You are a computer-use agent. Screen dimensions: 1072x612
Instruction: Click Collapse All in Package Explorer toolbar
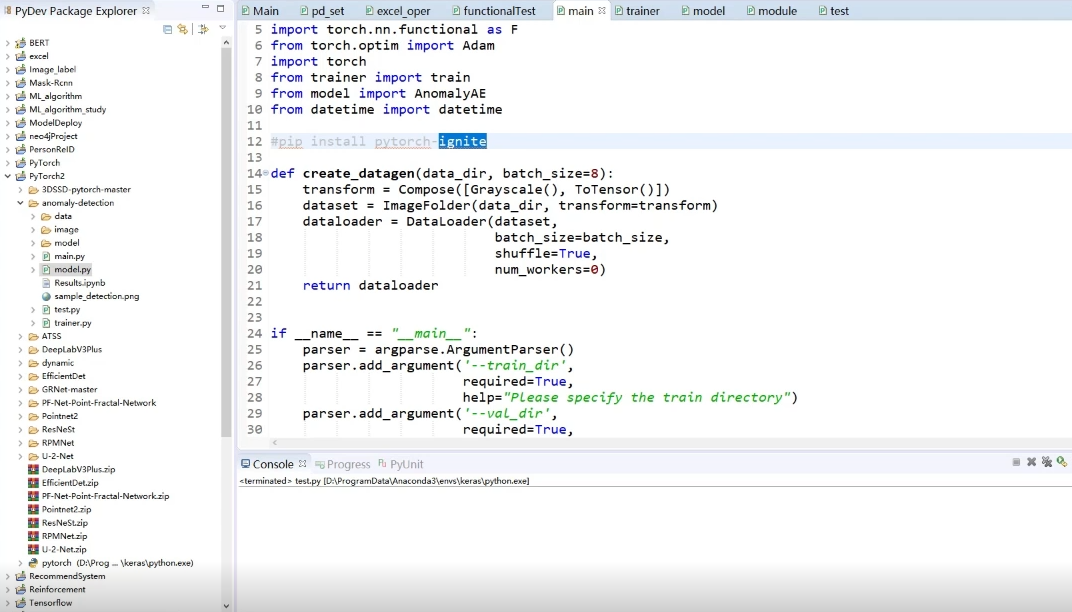[x=168, y=29]
